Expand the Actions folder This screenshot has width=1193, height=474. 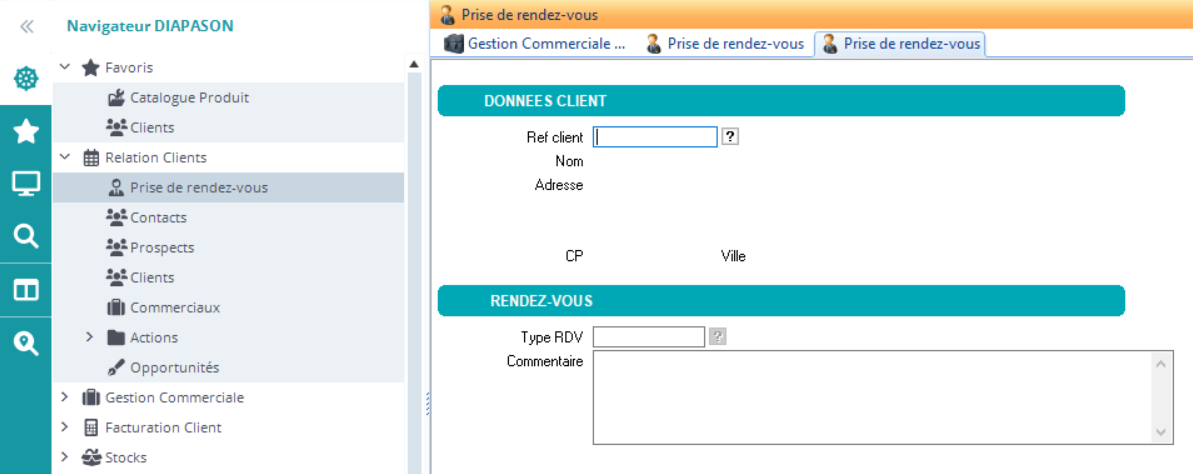coord(89,337)
